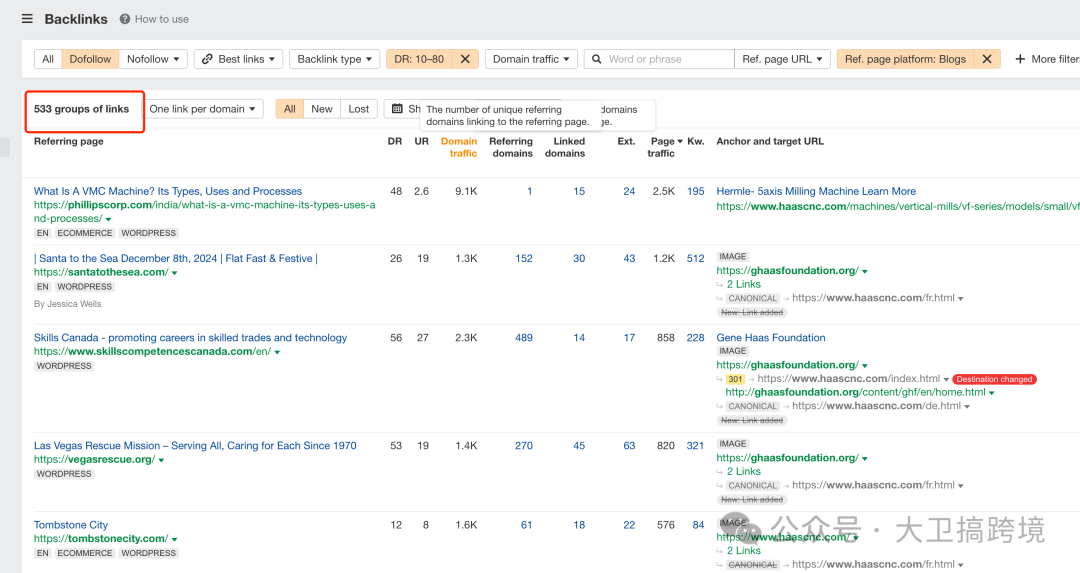Click the link icon in Best links
Screen dimensions: 1080x573
207,59
